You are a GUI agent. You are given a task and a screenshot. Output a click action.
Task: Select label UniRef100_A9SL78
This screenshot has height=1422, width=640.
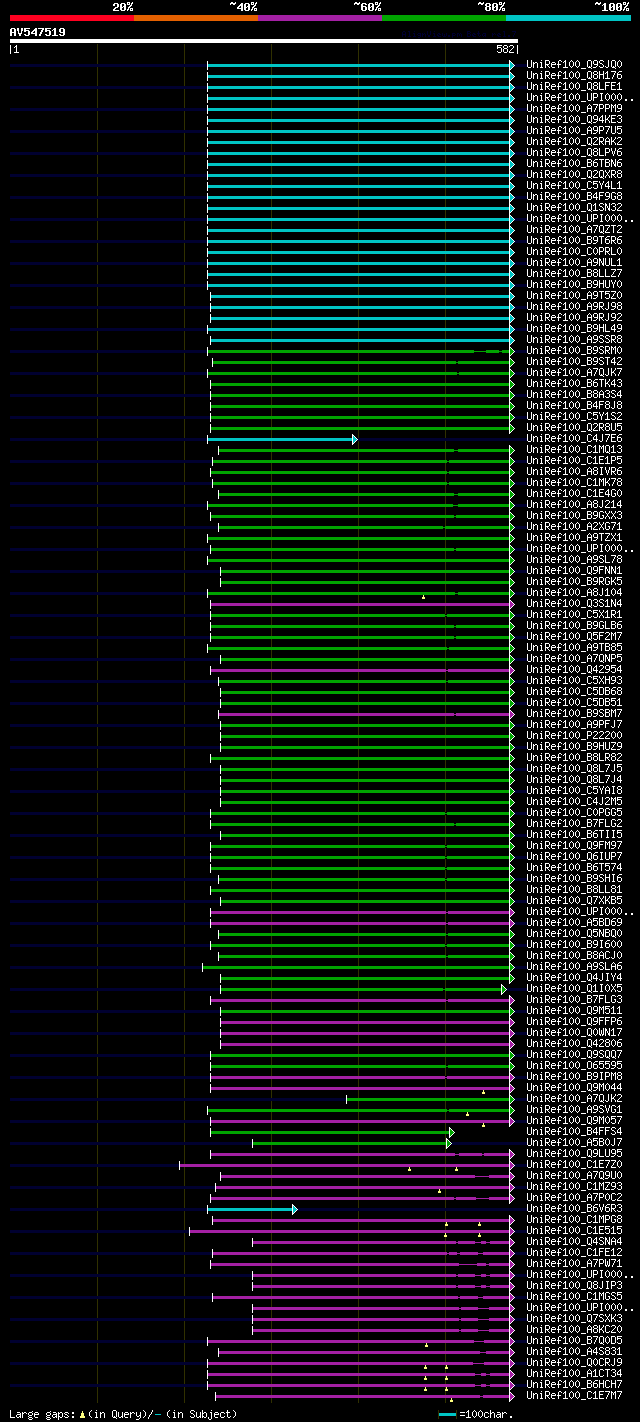click(574, 559)
